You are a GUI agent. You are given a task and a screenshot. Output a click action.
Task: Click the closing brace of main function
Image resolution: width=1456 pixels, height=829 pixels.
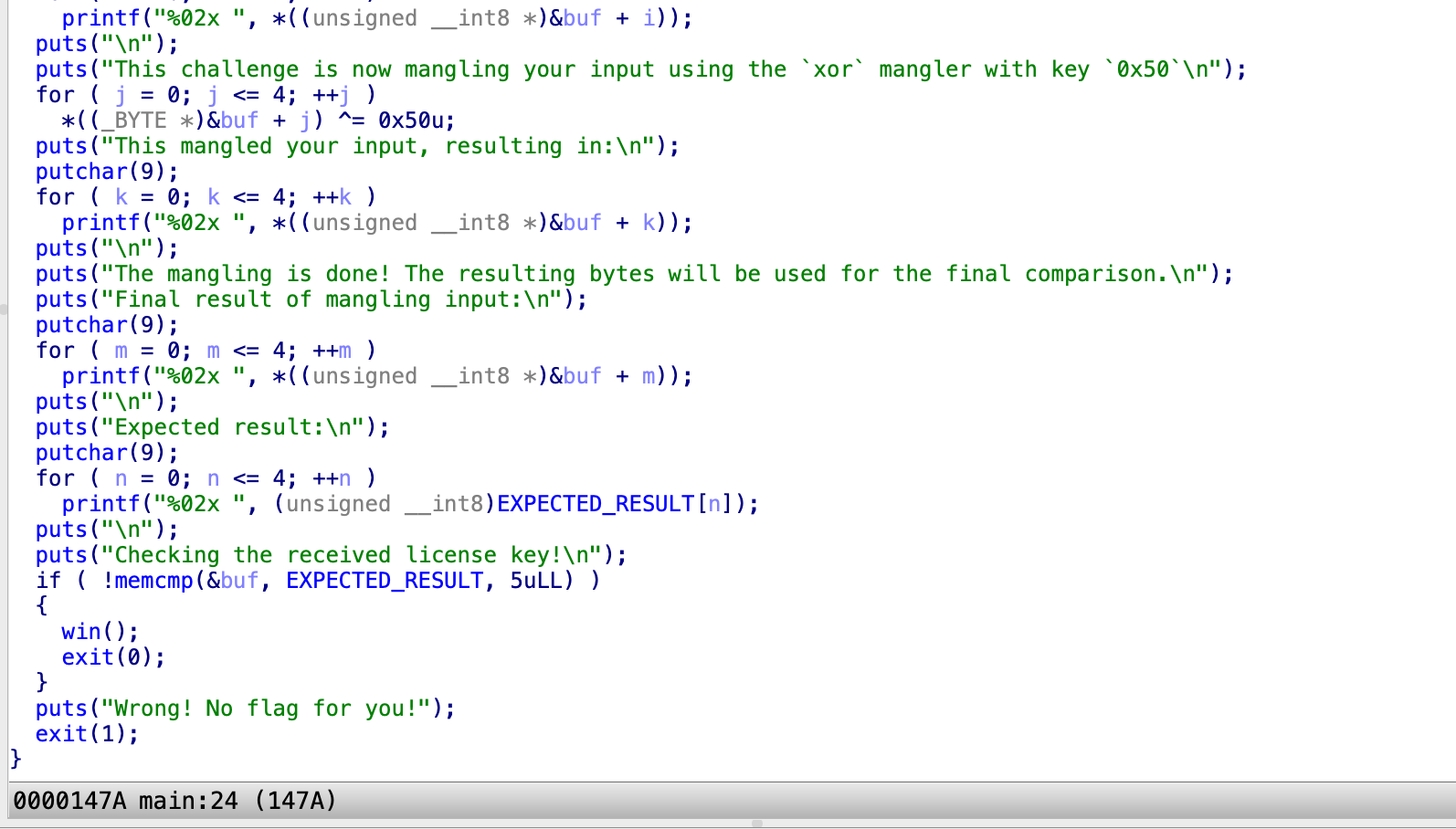pyautogui.click(x=15, y=759)
